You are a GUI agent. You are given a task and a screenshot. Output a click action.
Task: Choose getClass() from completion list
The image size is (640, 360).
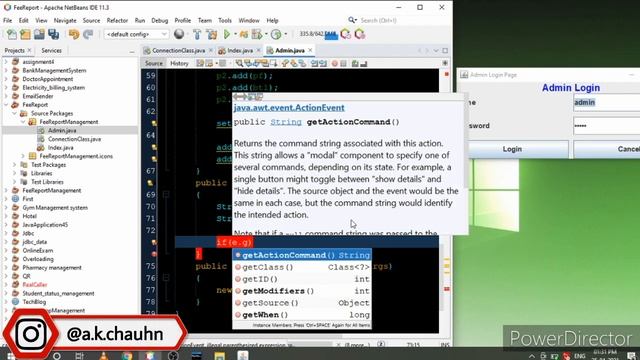302,267
